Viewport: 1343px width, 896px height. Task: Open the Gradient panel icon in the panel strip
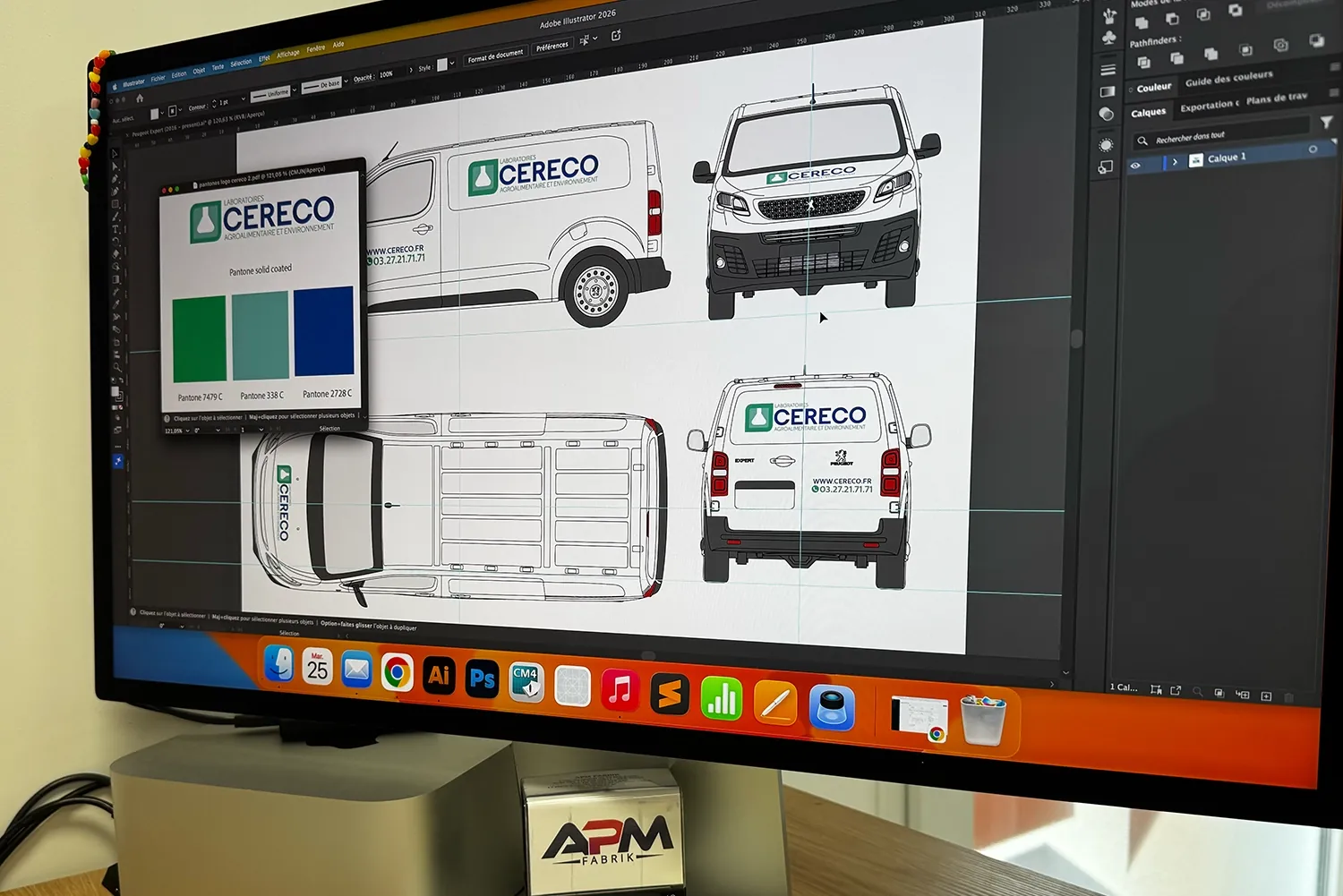1108,91
